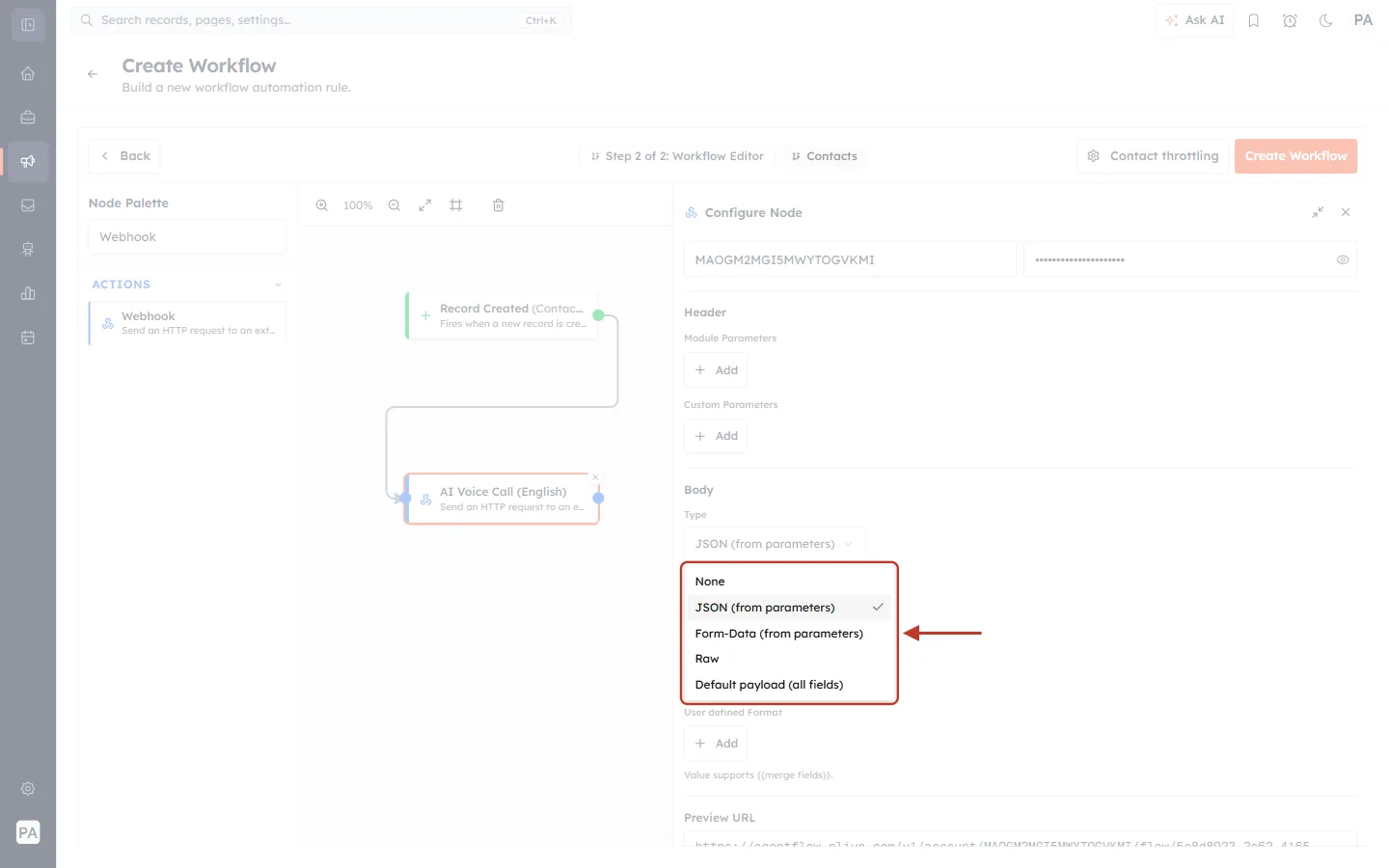Add a User defined Format entry
The width and height of the screenshot is (1389, 868).
pos(716,744)
